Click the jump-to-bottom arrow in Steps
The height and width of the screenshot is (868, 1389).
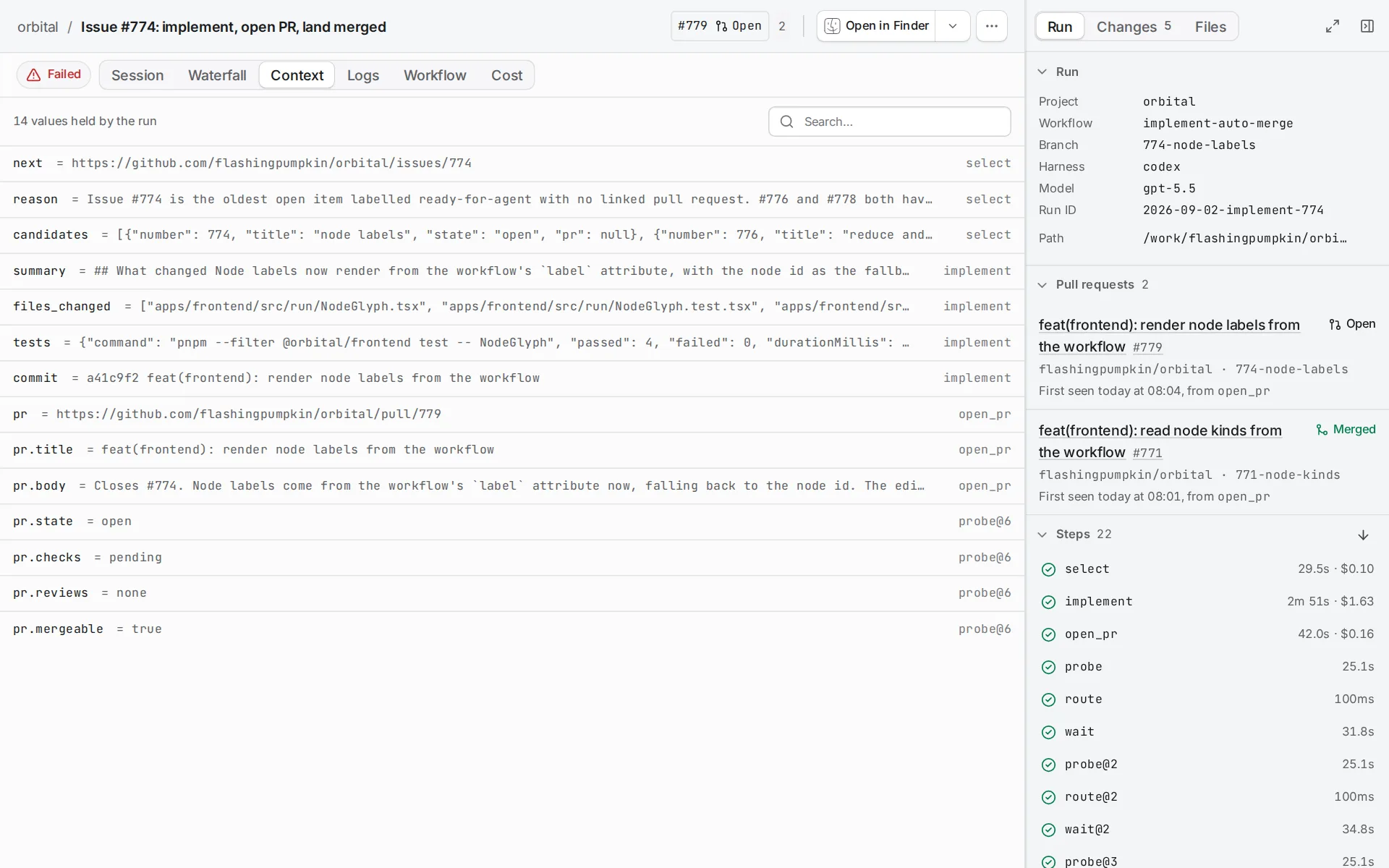coord(1363,535)
